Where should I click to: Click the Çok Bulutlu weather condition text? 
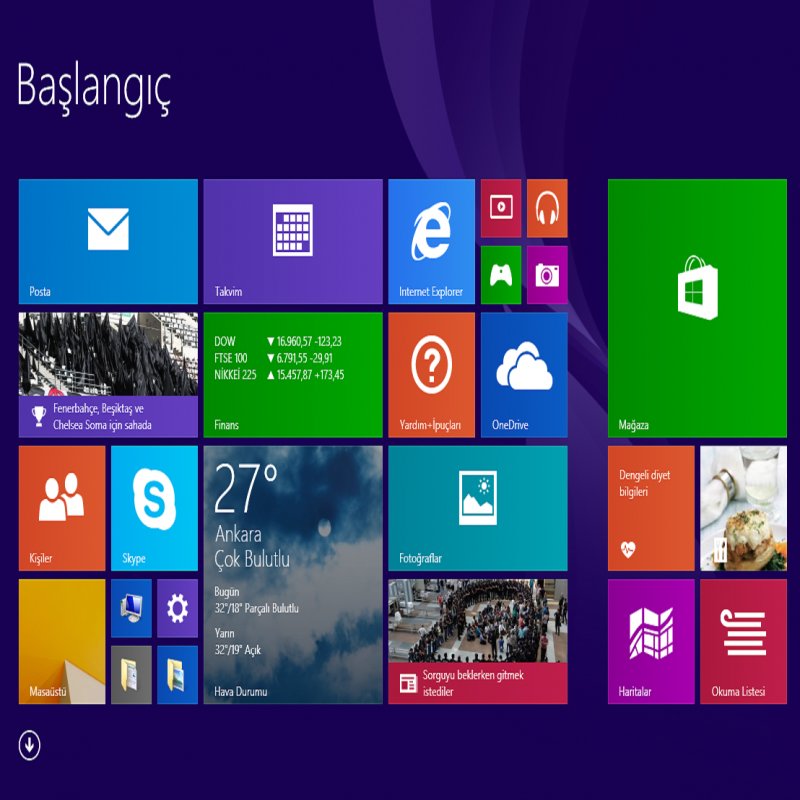[252, 559]
